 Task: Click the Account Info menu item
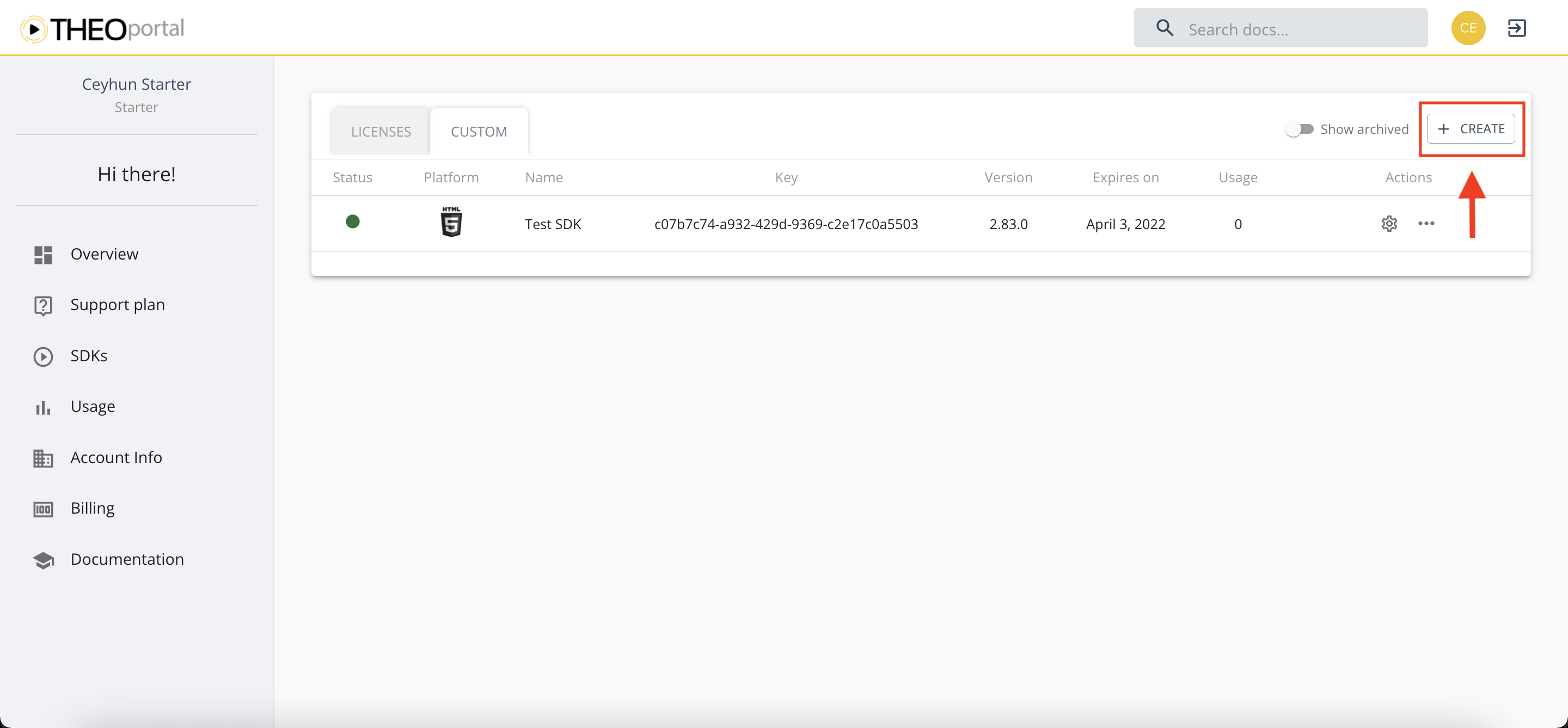[116, 457]
